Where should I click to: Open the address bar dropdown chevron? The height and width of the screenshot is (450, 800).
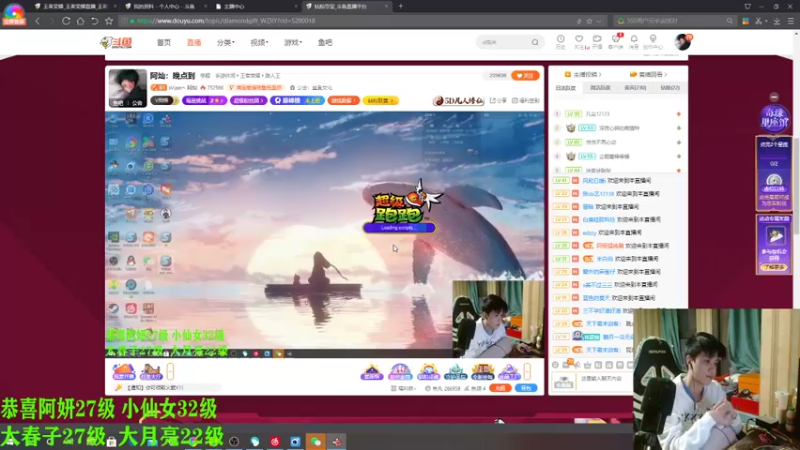coord(598,21)
